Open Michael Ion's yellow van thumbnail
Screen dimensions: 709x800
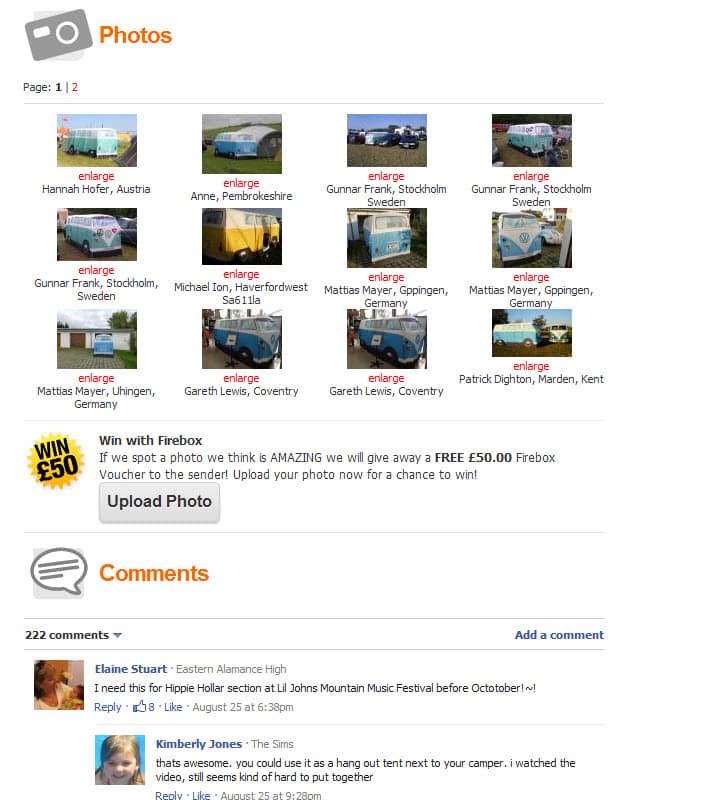tap(242, 236)
